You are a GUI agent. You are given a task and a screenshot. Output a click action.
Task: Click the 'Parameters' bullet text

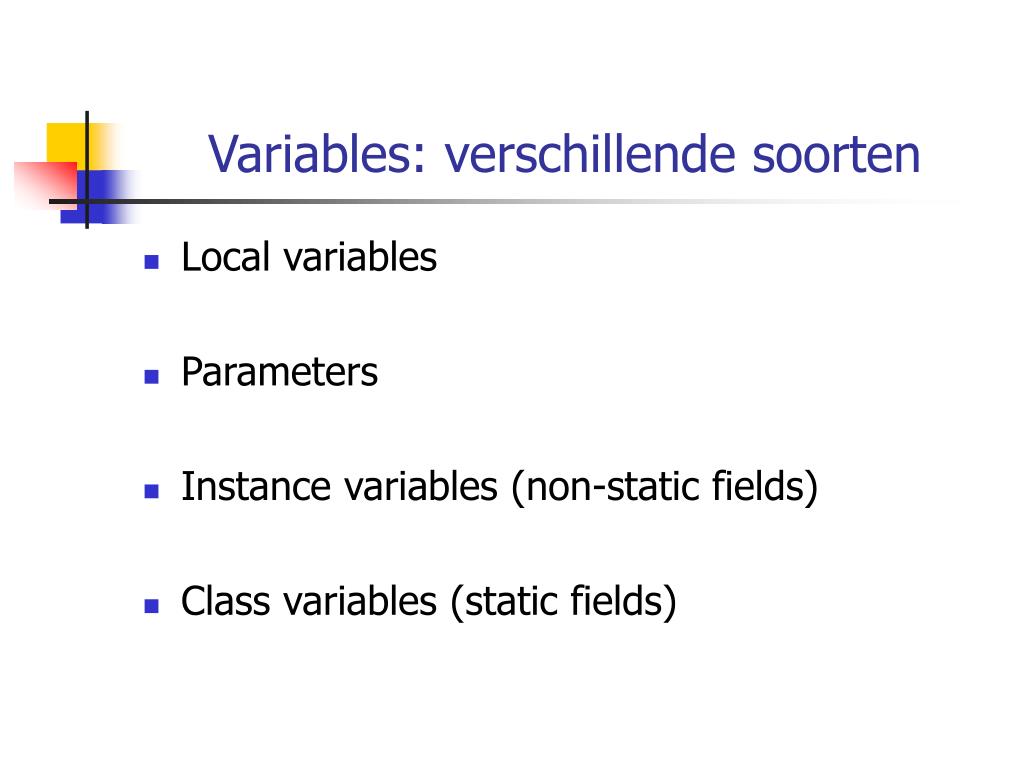click(280, 372)
